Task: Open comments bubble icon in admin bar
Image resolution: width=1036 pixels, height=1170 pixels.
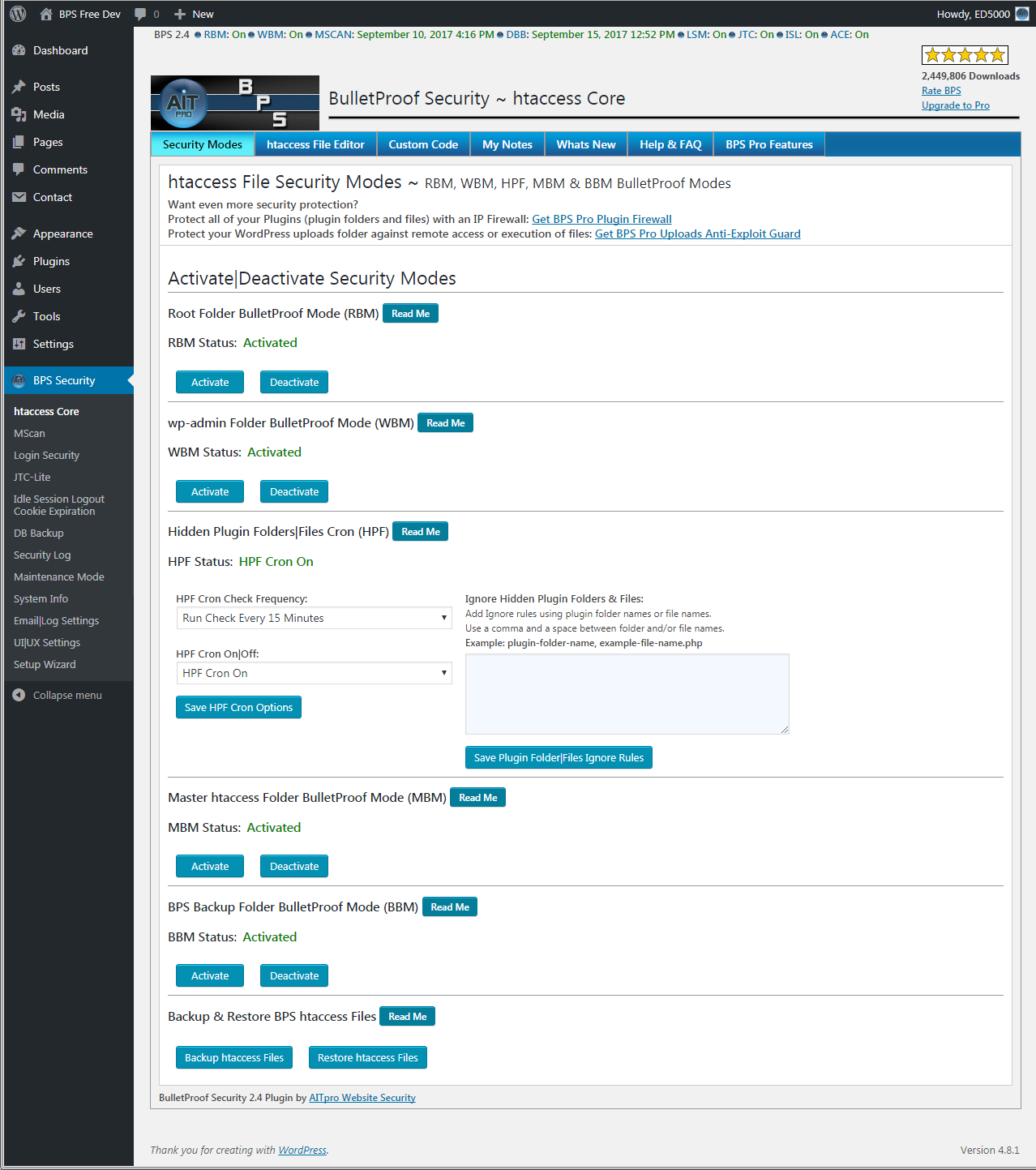Action: tap(140, 14)
